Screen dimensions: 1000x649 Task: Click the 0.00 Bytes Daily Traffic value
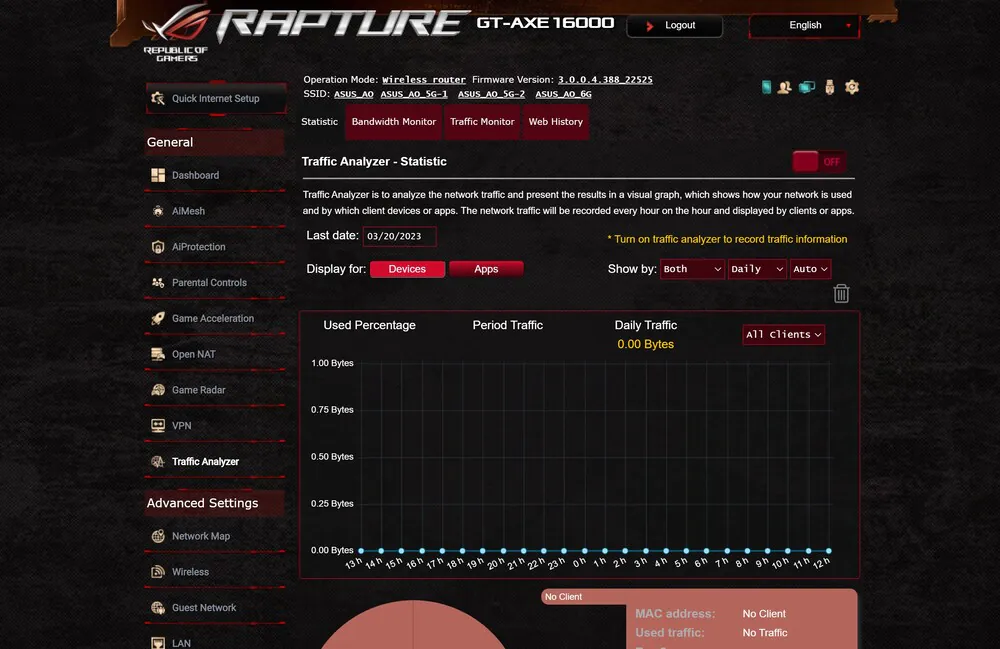645,344
